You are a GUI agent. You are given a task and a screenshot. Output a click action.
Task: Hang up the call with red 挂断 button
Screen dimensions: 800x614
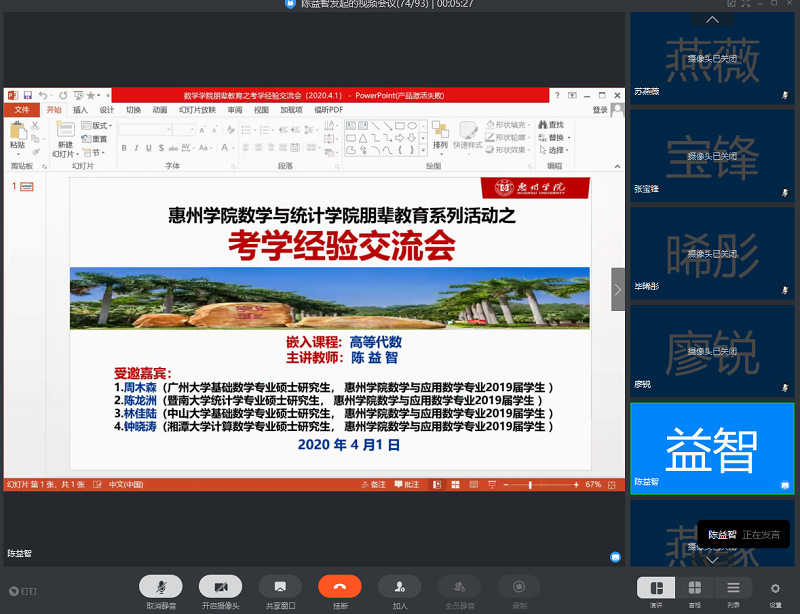tap(340, 587)
